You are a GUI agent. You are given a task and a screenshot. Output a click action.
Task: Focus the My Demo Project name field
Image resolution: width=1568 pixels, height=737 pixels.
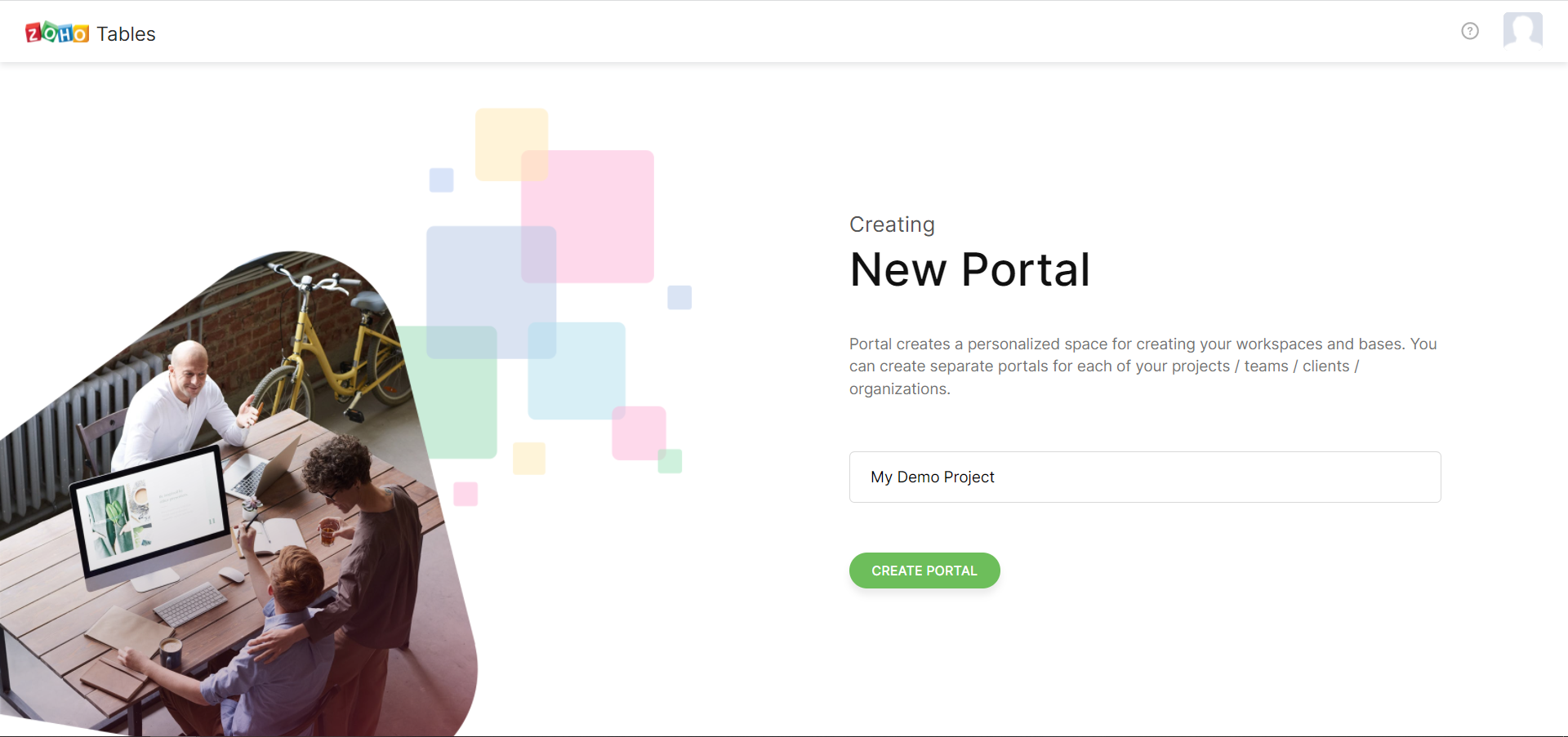coord(1145,477)
